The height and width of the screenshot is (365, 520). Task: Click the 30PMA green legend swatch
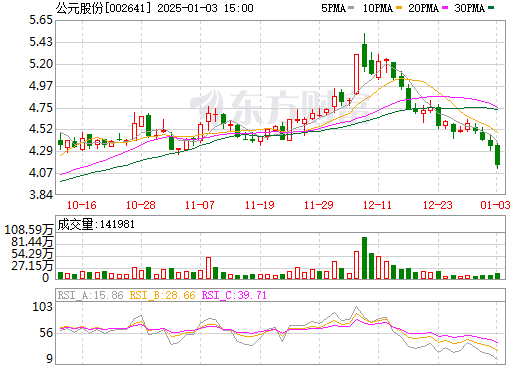(x=491, y=8)
